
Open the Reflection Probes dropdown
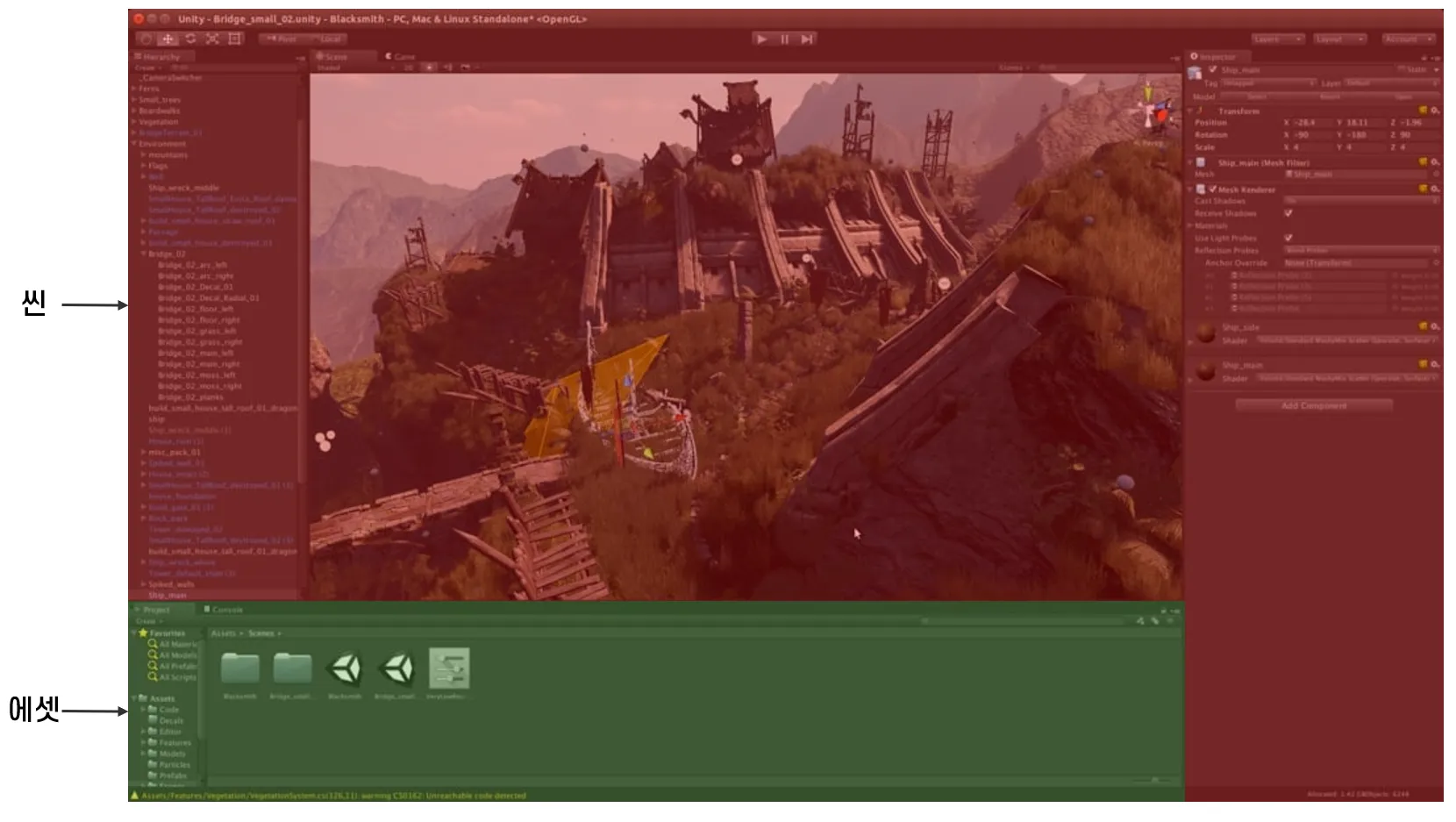coord(1361,250)
